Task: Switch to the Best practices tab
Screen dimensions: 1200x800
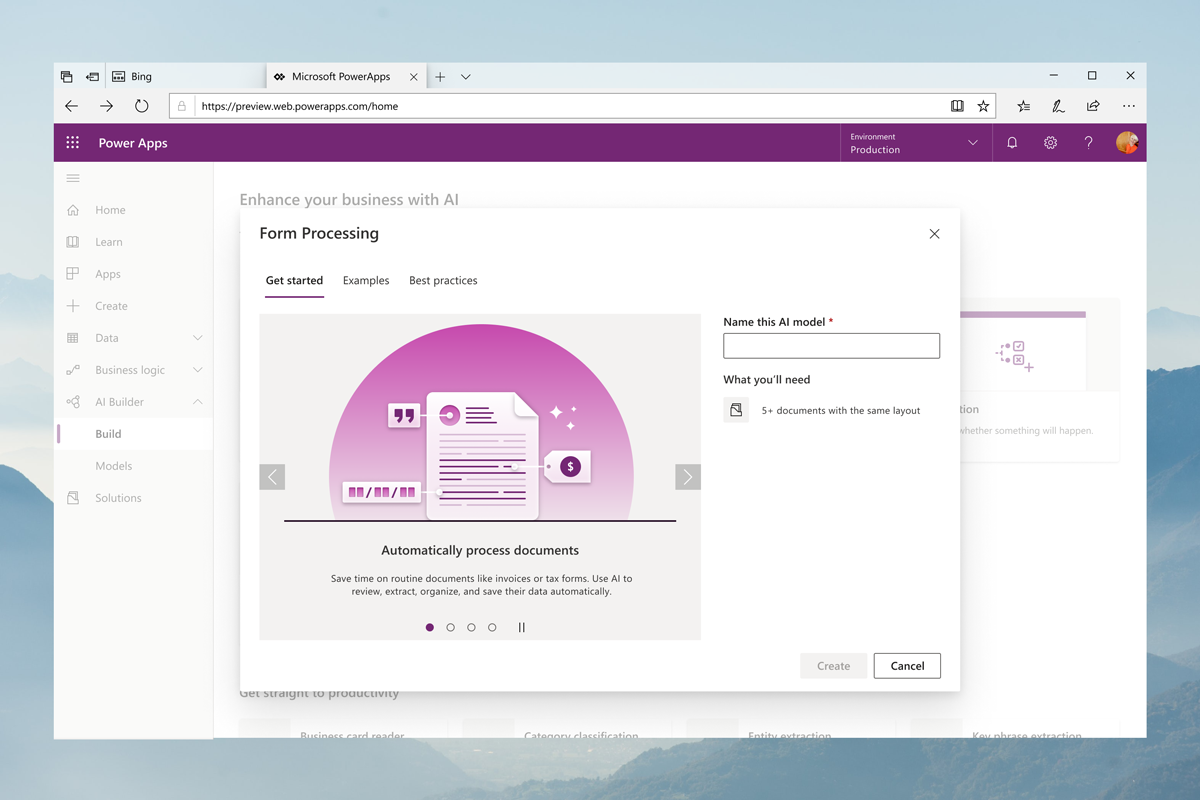Action: (443, 281)
